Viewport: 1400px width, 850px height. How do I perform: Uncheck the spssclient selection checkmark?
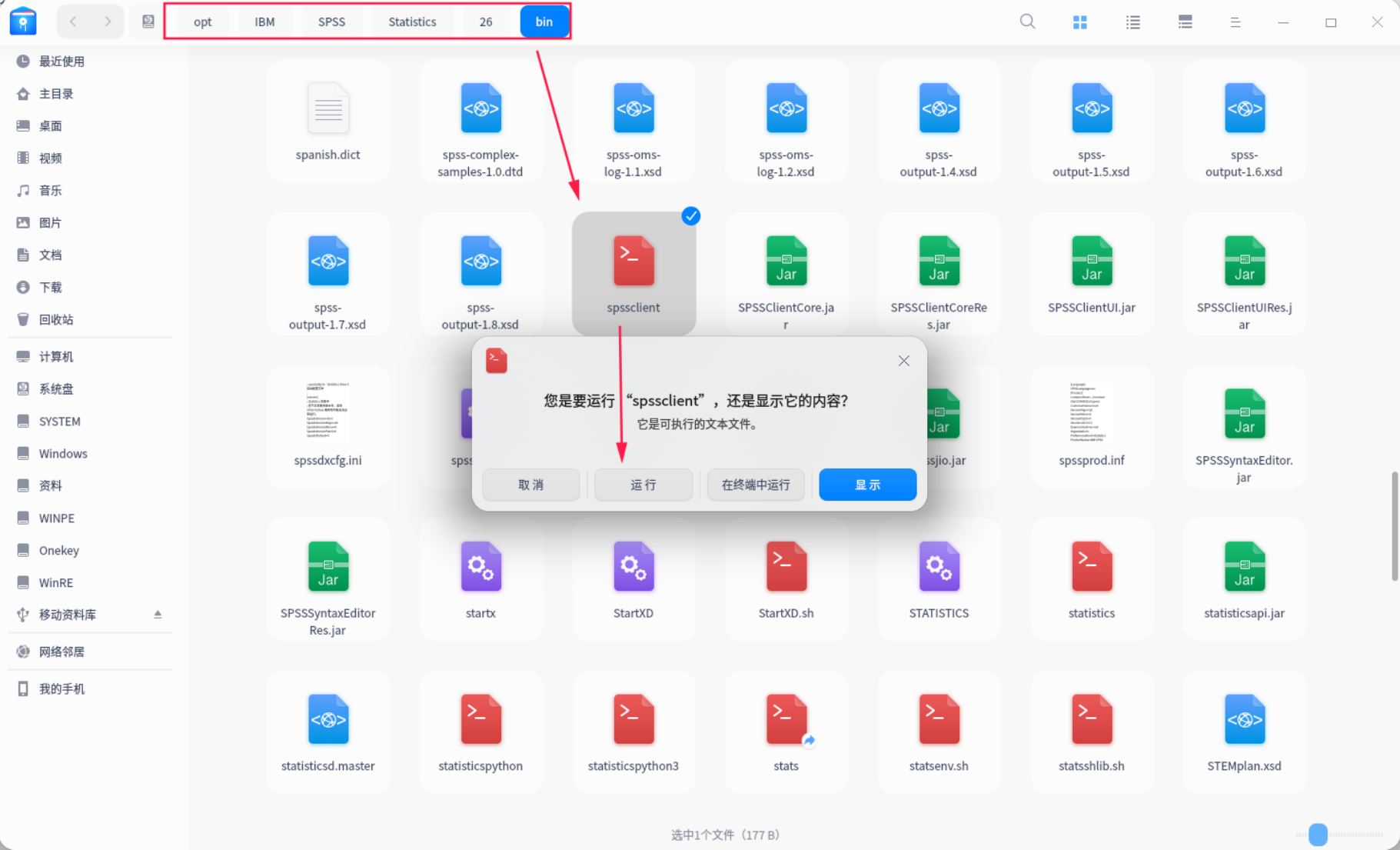coord(691,216)
